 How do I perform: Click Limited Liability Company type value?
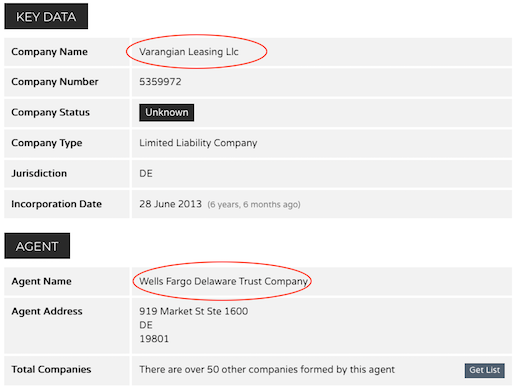point(198,143)
